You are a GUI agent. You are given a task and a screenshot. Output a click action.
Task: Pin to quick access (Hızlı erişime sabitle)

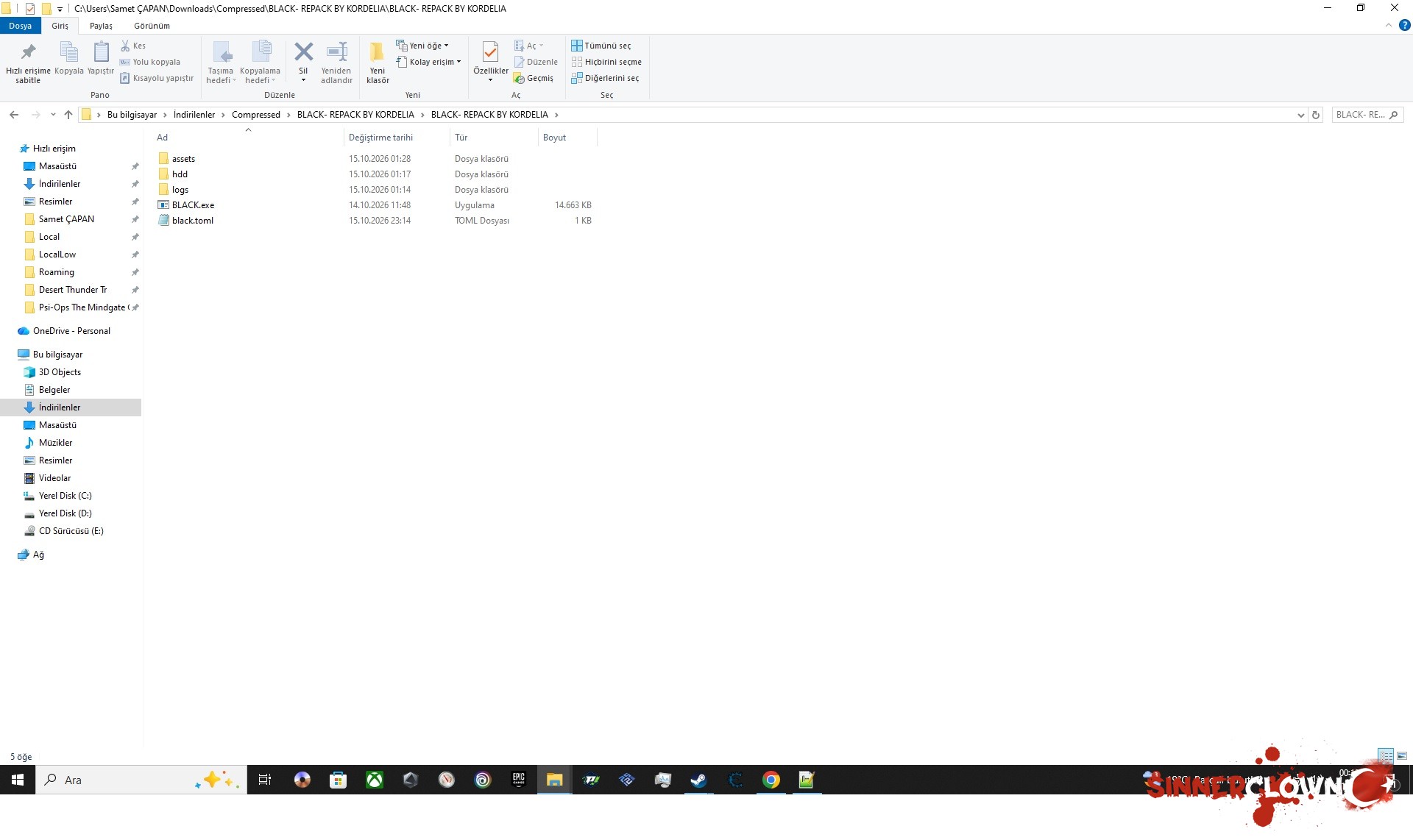coord(28,63)
